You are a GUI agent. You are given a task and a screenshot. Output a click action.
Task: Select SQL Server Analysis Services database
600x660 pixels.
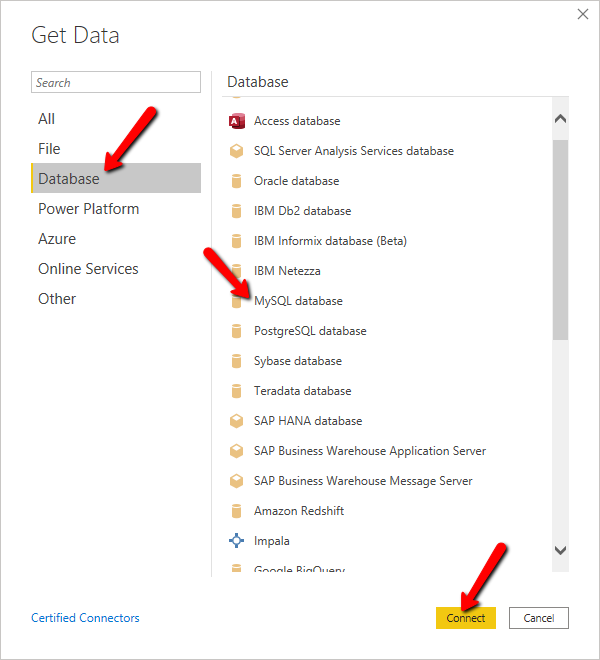[x=387, y=151]
